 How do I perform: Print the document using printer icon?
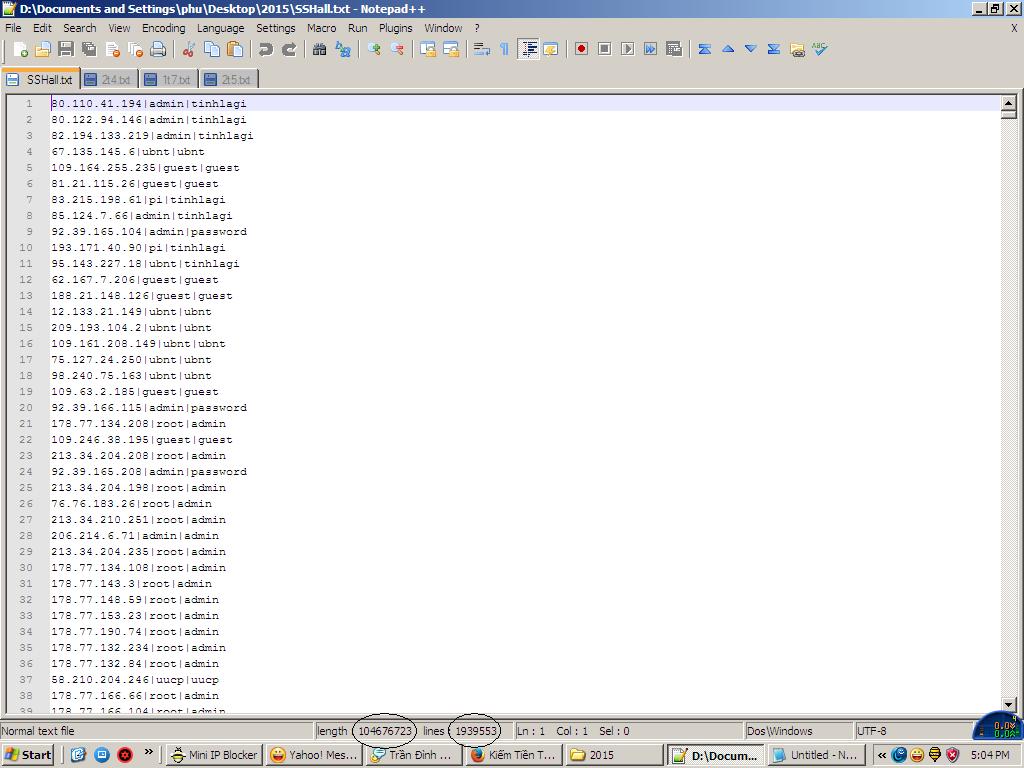click(158, 50)
